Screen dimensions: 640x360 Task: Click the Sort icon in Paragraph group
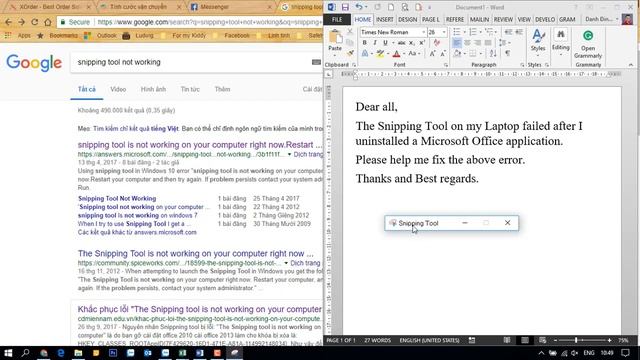click(x=493, y=53)
